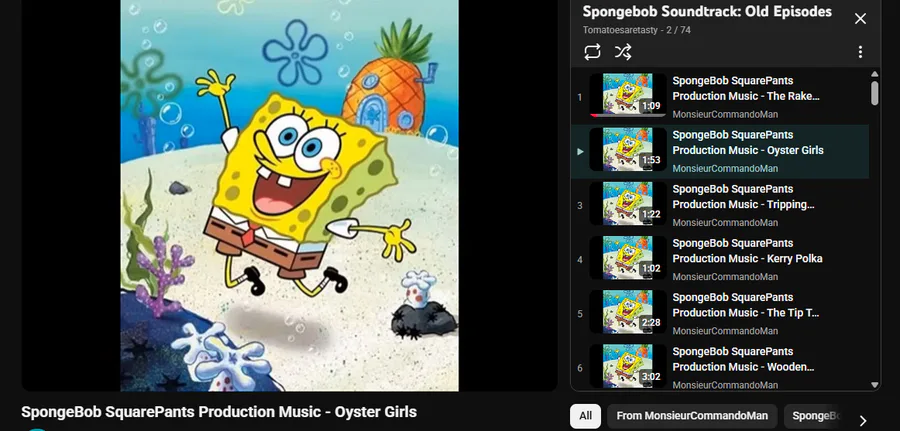
Task: Toggle playlist loop button
Action: pos(592,52)
